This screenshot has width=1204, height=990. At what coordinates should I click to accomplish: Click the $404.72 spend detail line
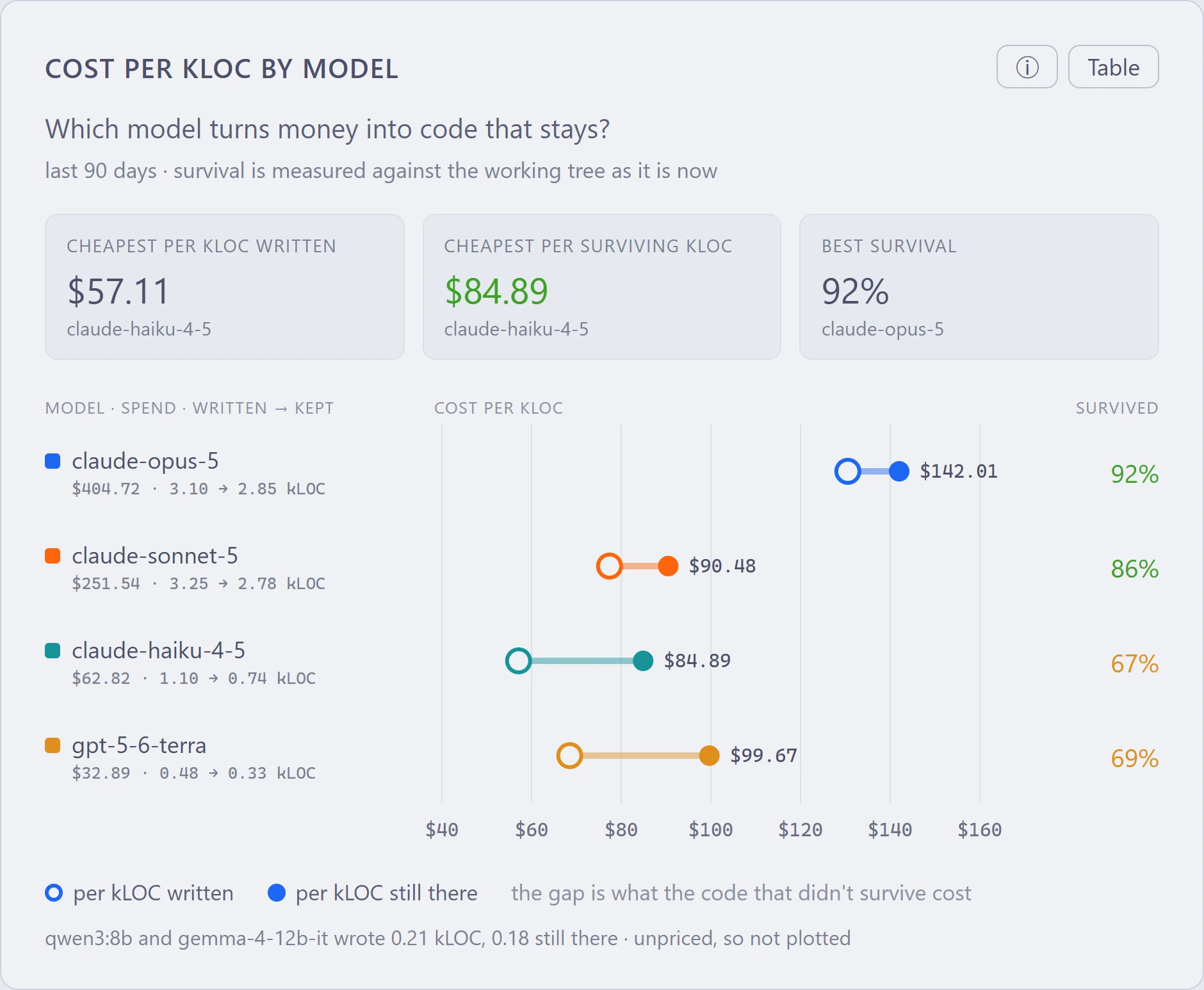click(199, 489)
